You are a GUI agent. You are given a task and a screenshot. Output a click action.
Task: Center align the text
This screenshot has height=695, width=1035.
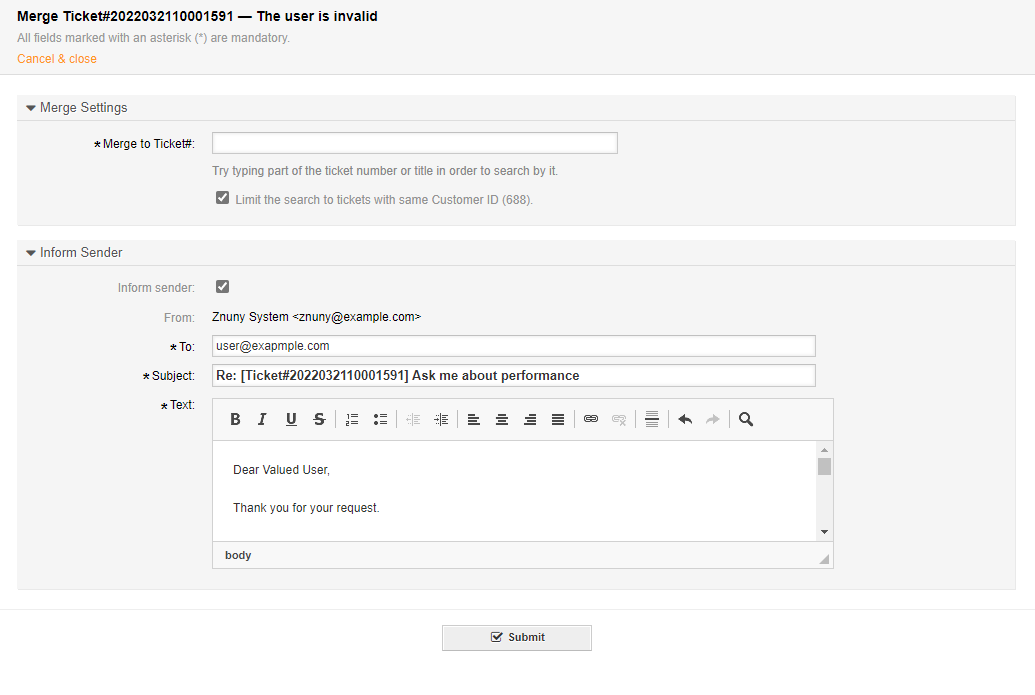(x=502, y=420)
